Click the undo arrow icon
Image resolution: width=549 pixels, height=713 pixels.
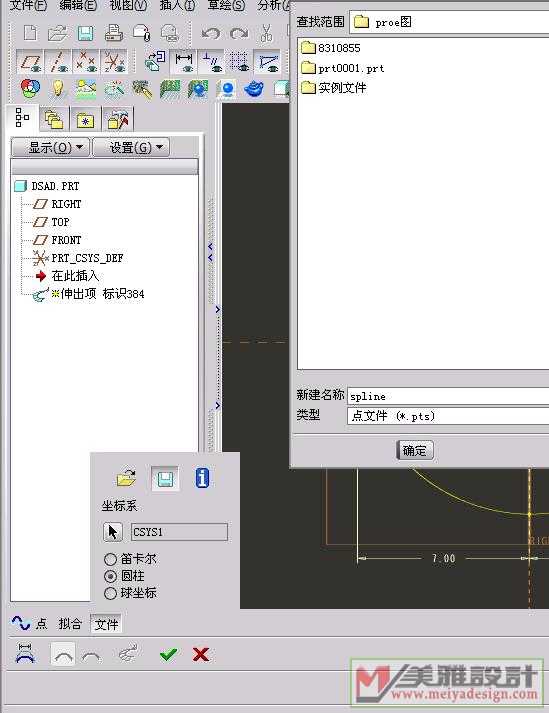211,33
